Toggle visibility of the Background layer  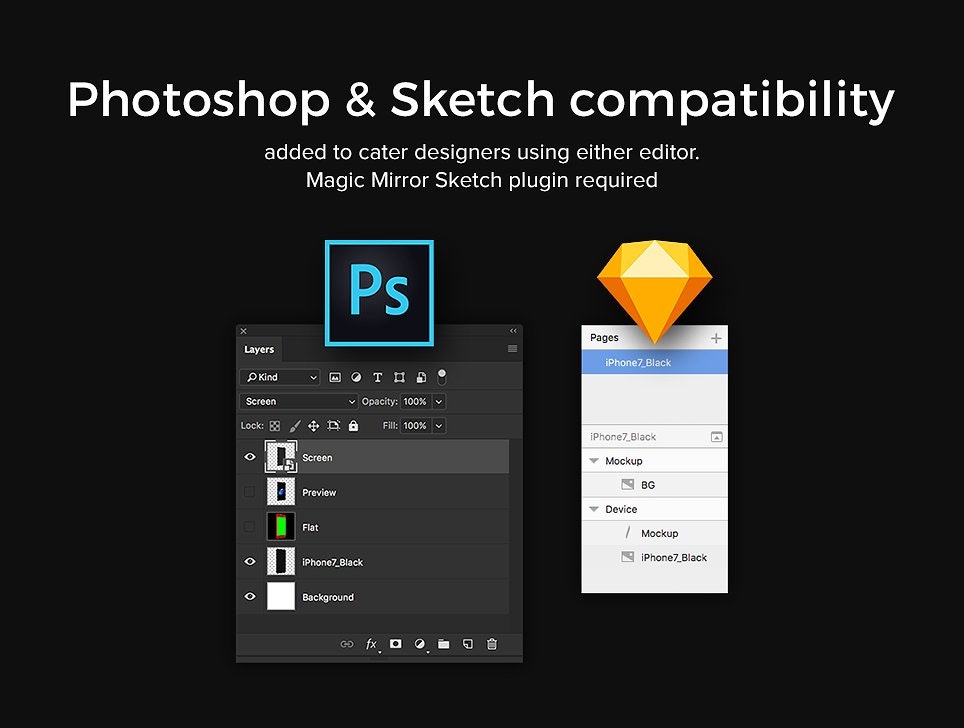(x=250, y=596)
